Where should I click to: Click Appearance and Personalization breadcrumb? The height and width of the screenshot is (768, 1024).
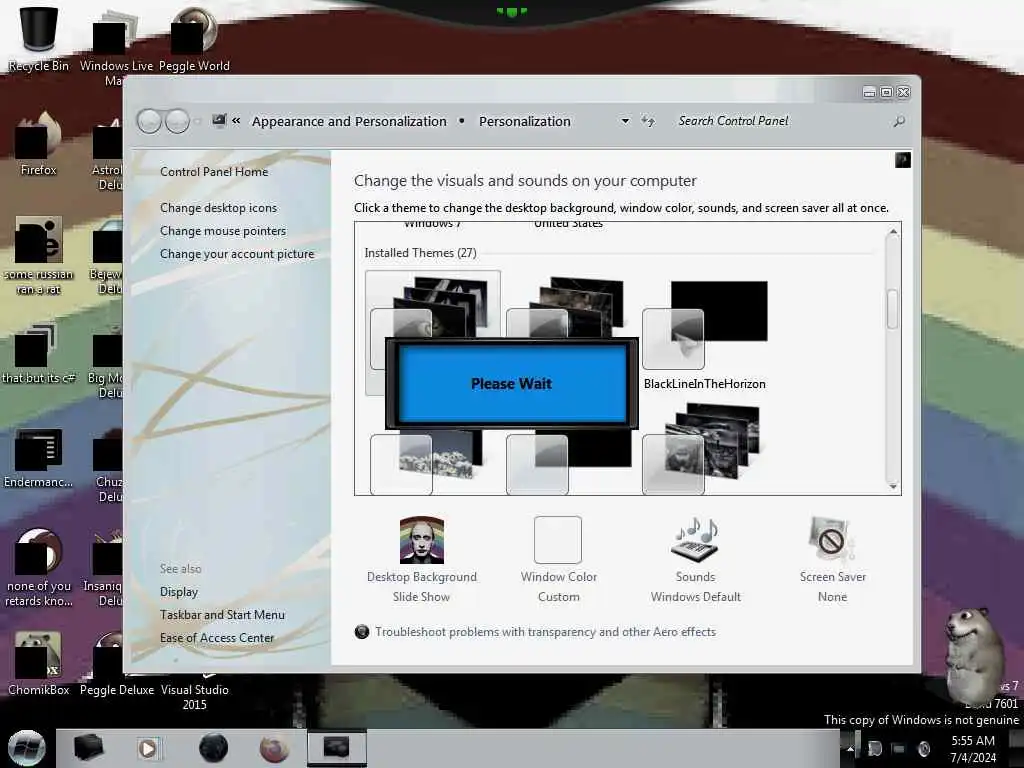349,121
